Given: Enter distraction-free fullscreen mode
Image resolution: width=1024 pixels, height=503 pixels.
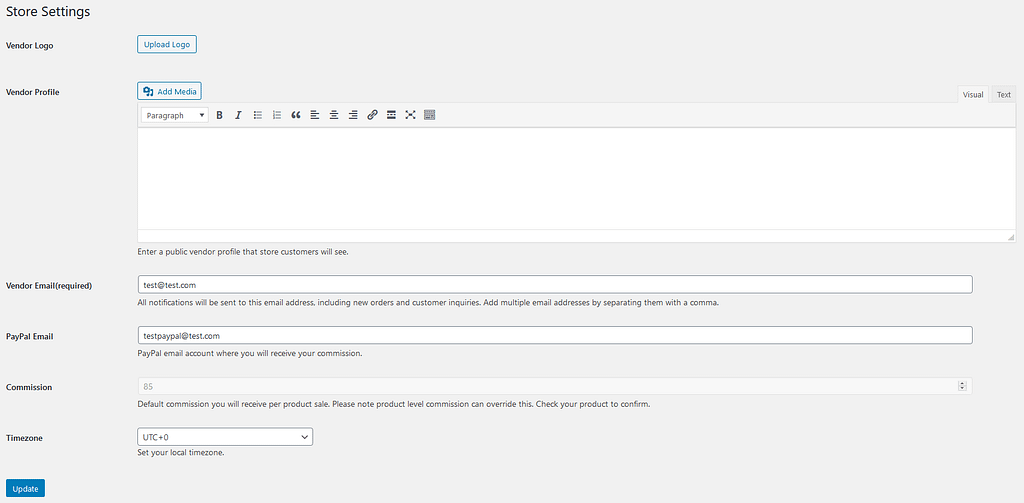Looking at the screenshot, I should click(410, 115).
